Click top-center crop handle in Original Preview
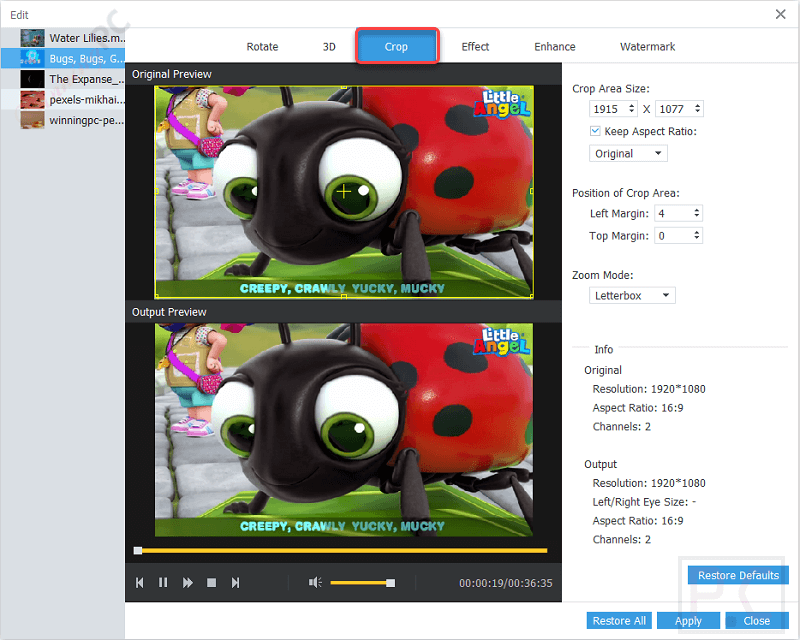The image size is (800, 640). (344, 87)
